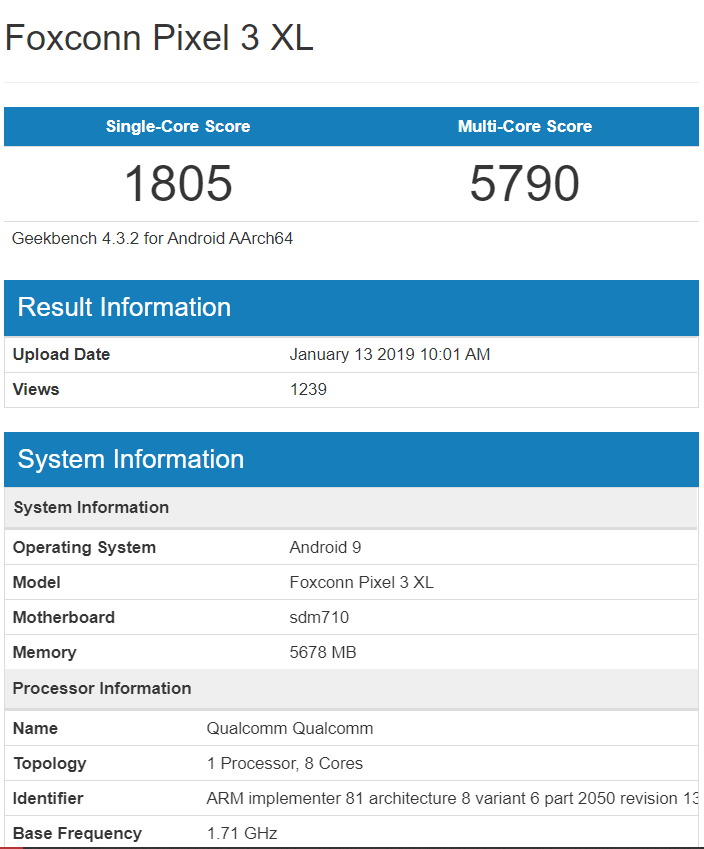Image resolution: width=704 pixels, height=849 pixels.
Task: Click the Operating System label
Action: 84,547
